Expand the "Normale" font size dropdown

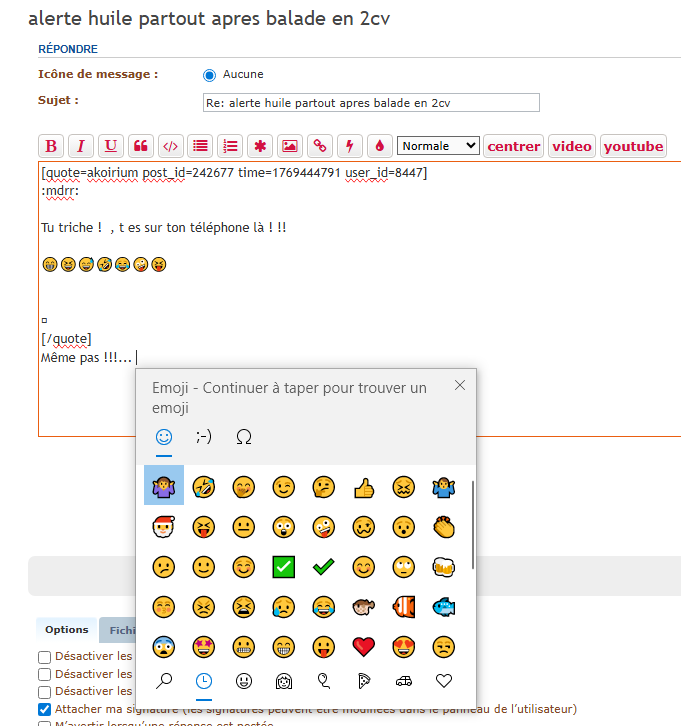click(438, 146)
